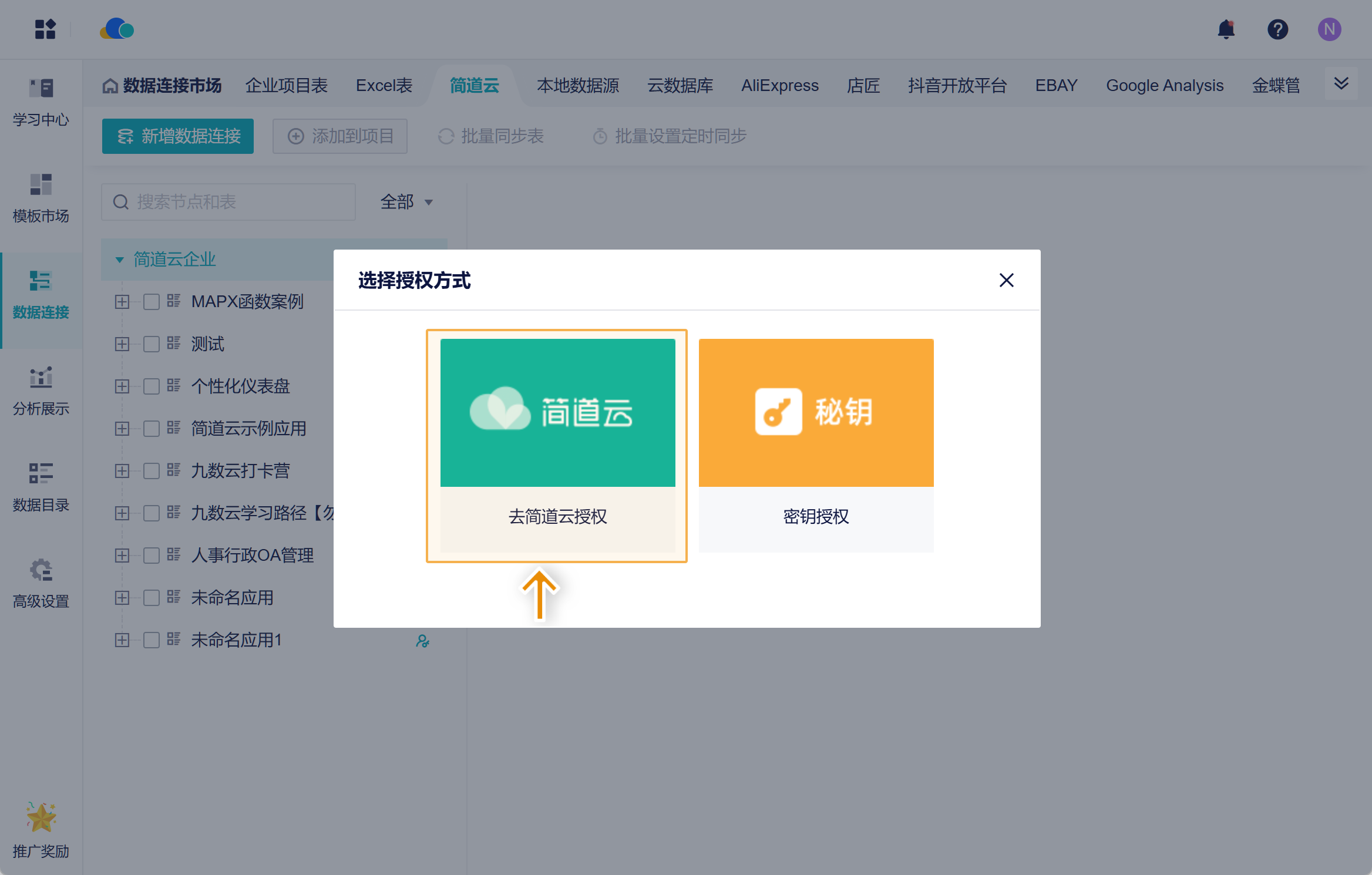Click the 新增数据连接 button

178,136
